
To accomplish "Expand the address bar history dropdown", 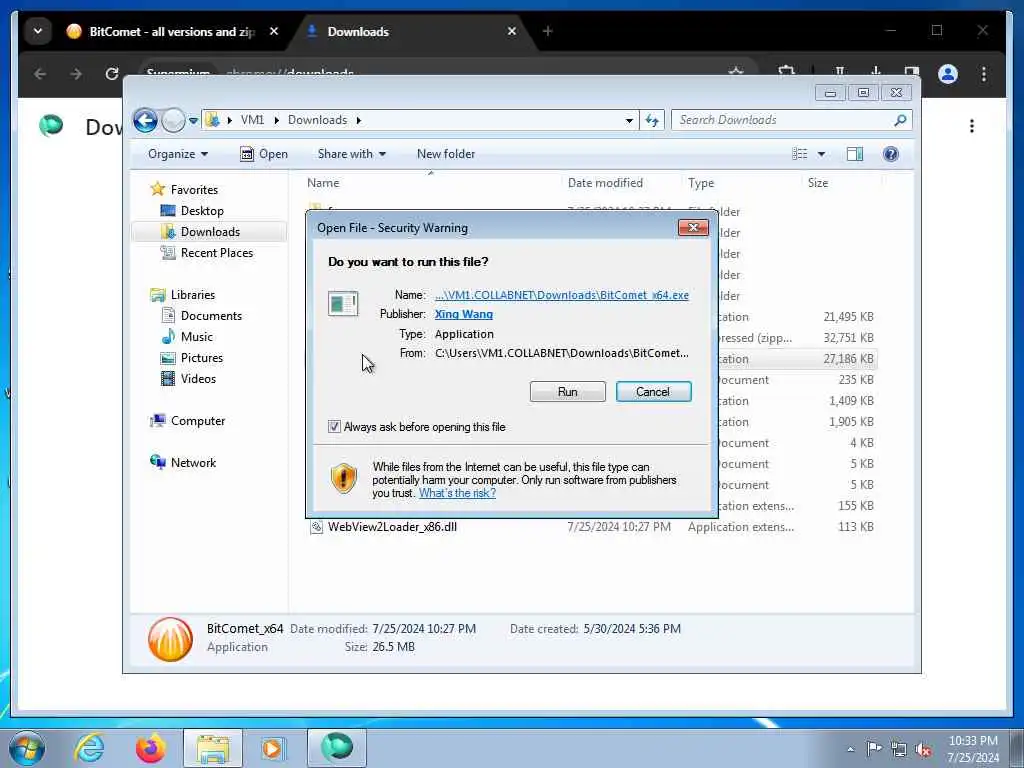I will (x=629, y=120).
